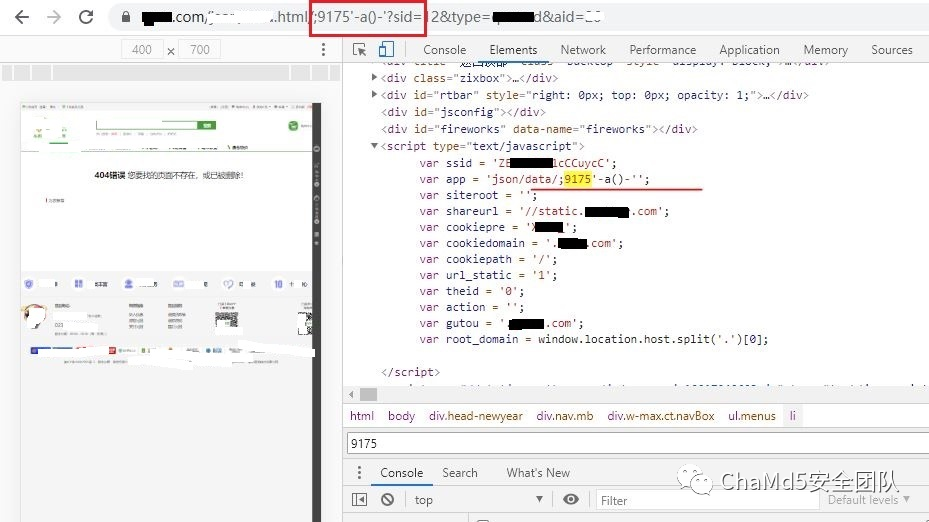This screenshot has width=929, height=522.
Task: Open the Network panel tab
Action: click(x=583, y=50)
